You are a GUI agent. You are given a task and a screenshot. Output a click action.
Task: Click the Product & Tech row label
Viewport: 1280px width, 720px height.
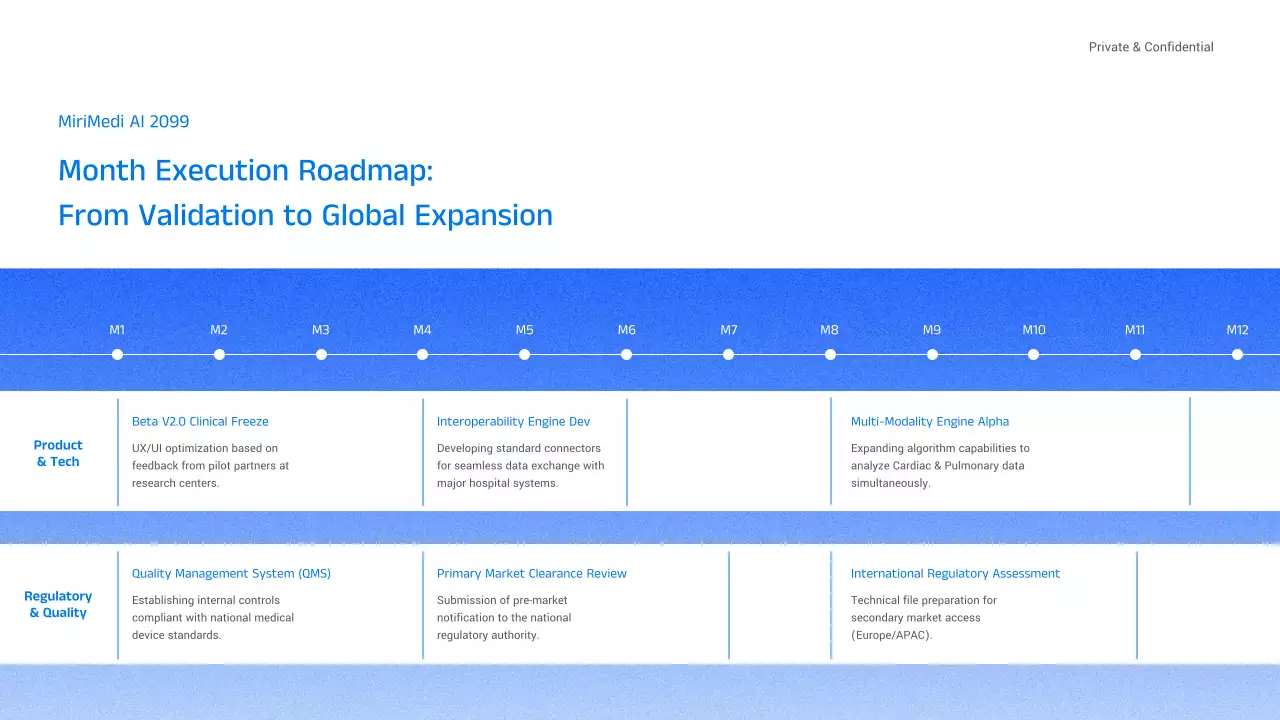point(58,453)
